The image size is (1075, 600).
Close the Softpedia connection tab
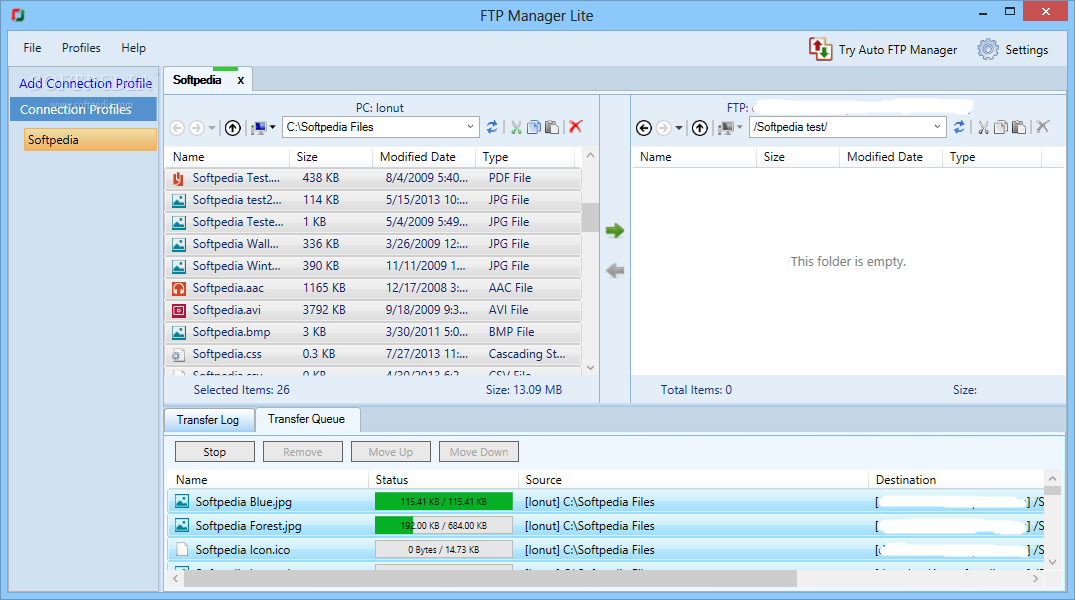241,80
